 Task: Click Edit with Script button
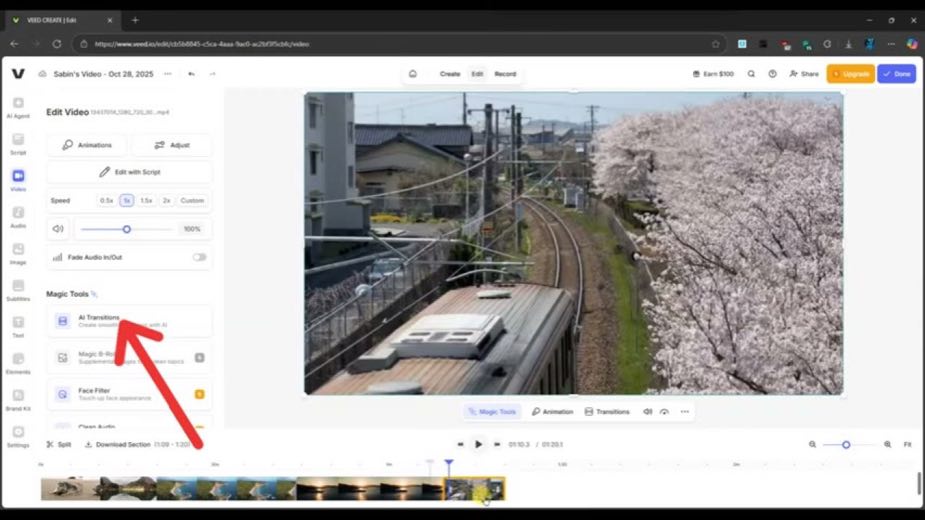point(129,172)
